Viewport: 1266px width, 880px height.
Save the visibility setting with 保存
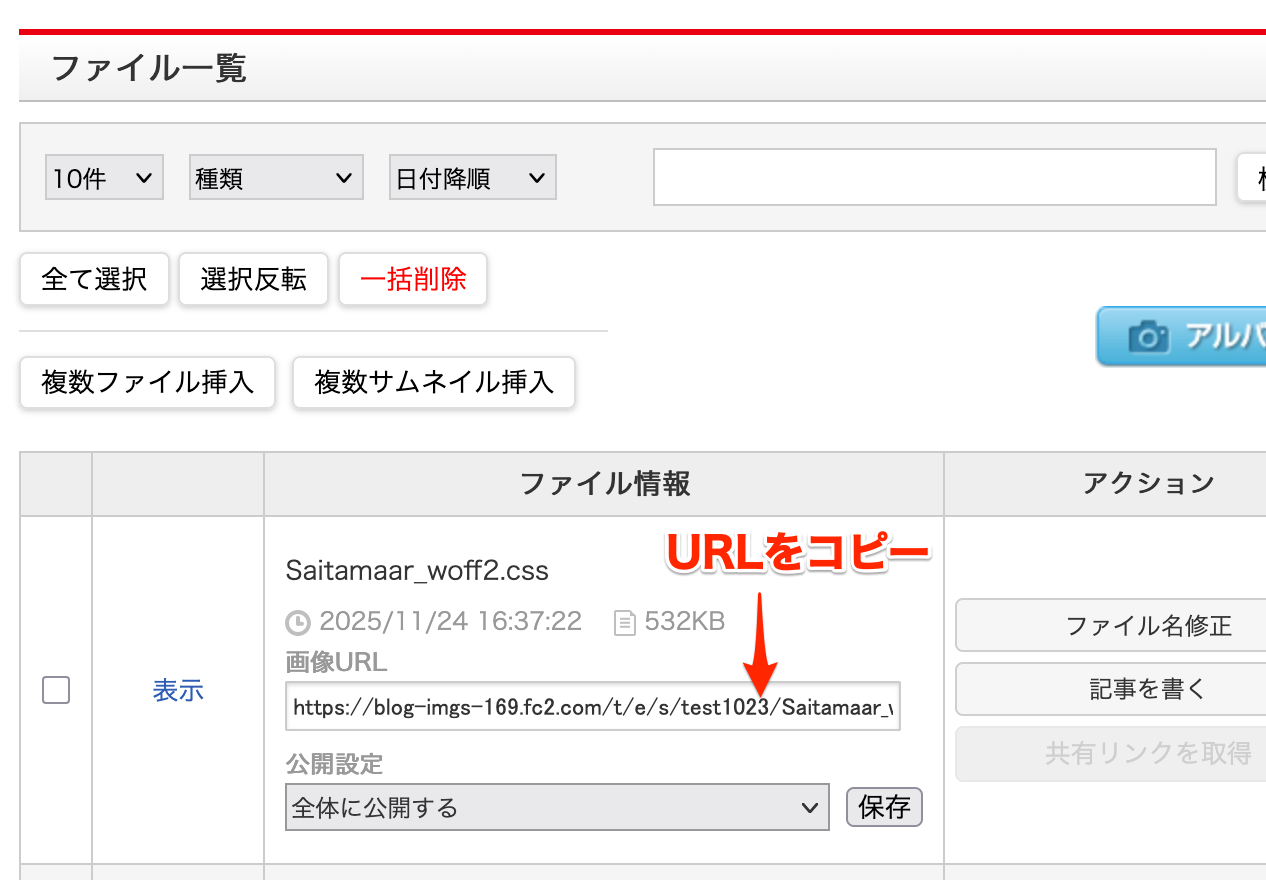[x=884, y=807]
